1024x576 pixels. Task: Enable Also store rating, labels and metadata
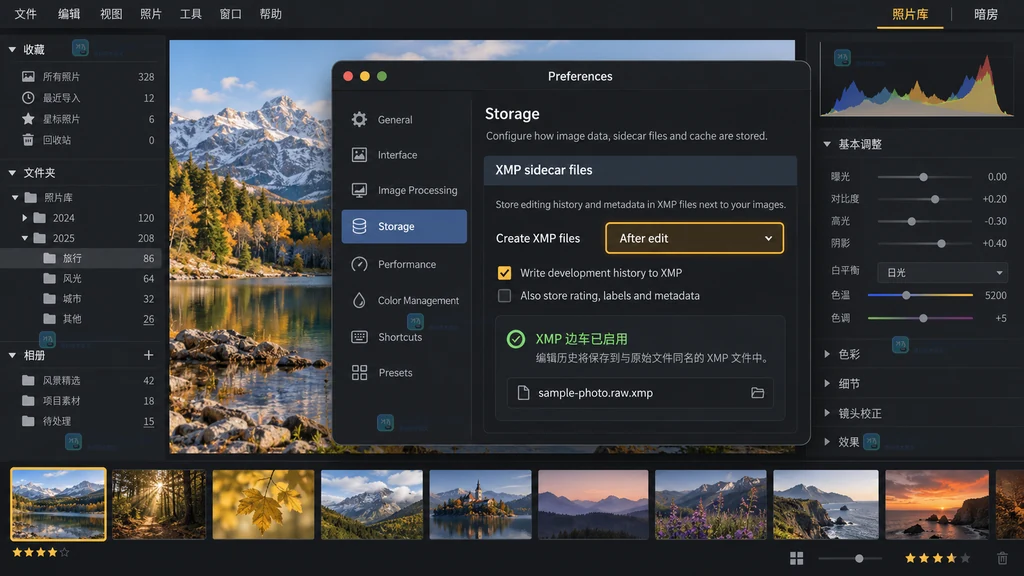pyautogui.click(x=504, y=296)
